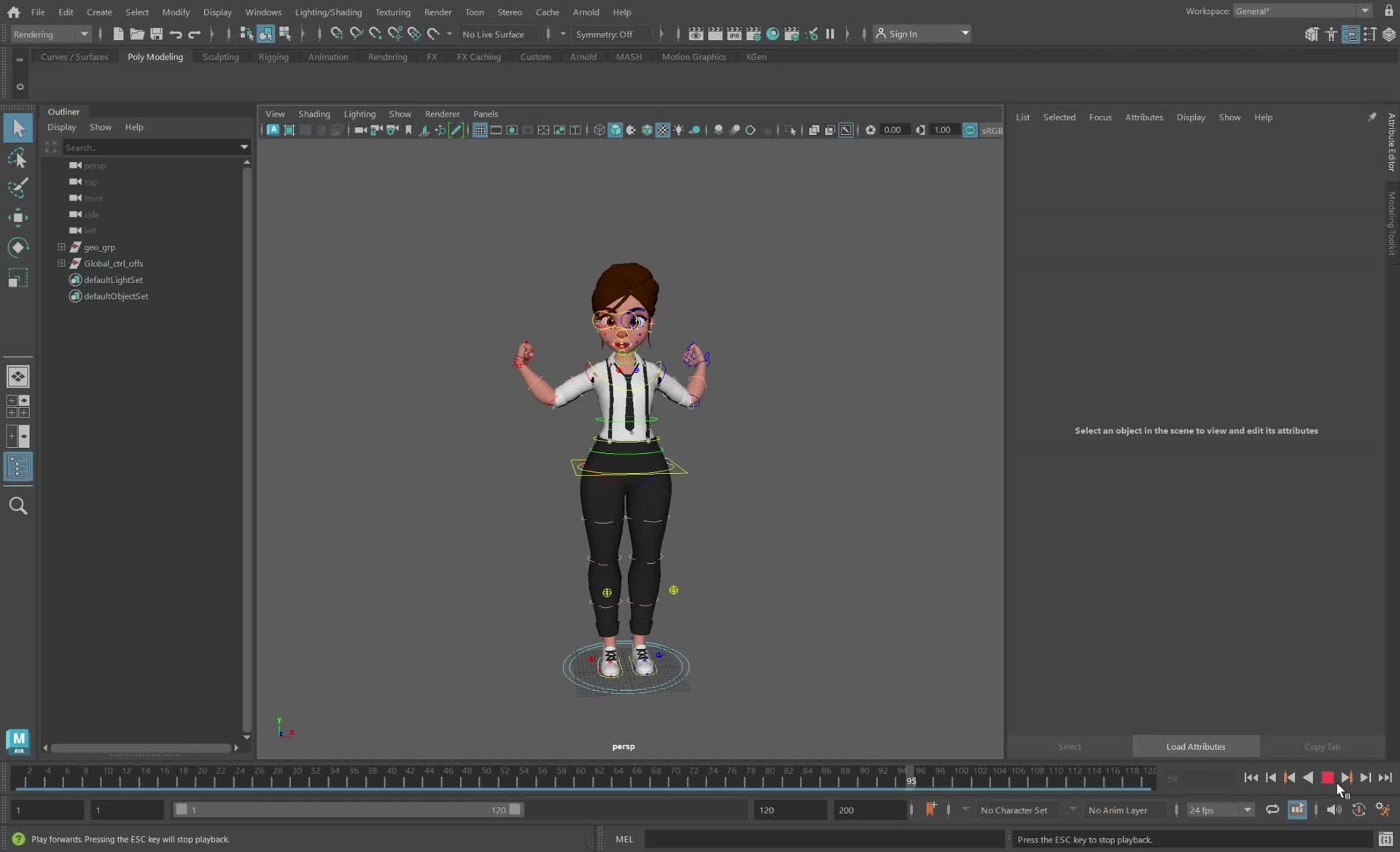The image size is (1400, 852).
Task: Open the Lighting/Shading menu
Action: [x=329, y=12]
